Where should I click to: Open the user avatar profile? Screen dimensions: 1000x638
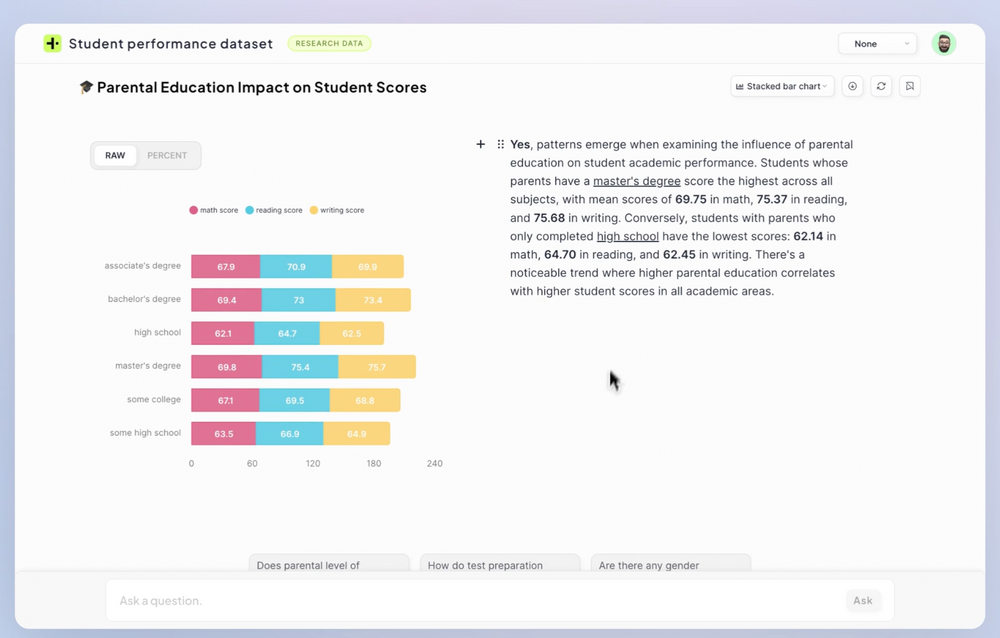pyautogui.click(x=943, y=43)
